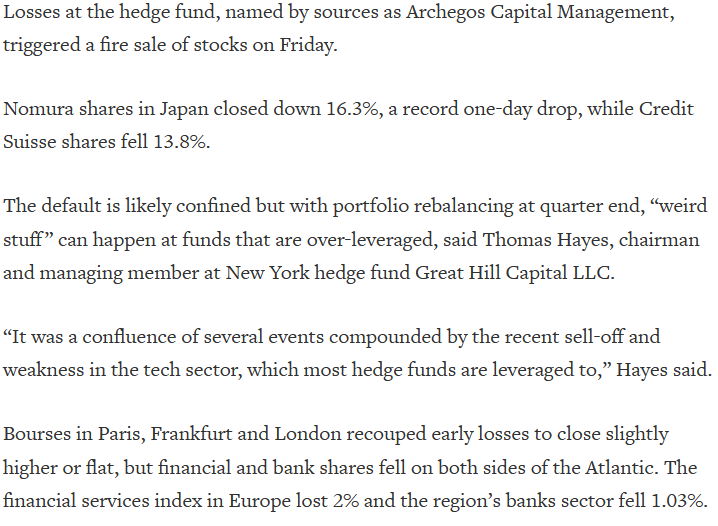This screenshot has height=526, width=718.
Task: Click the '16.3%' figure
Action: [x=352, y=109]
